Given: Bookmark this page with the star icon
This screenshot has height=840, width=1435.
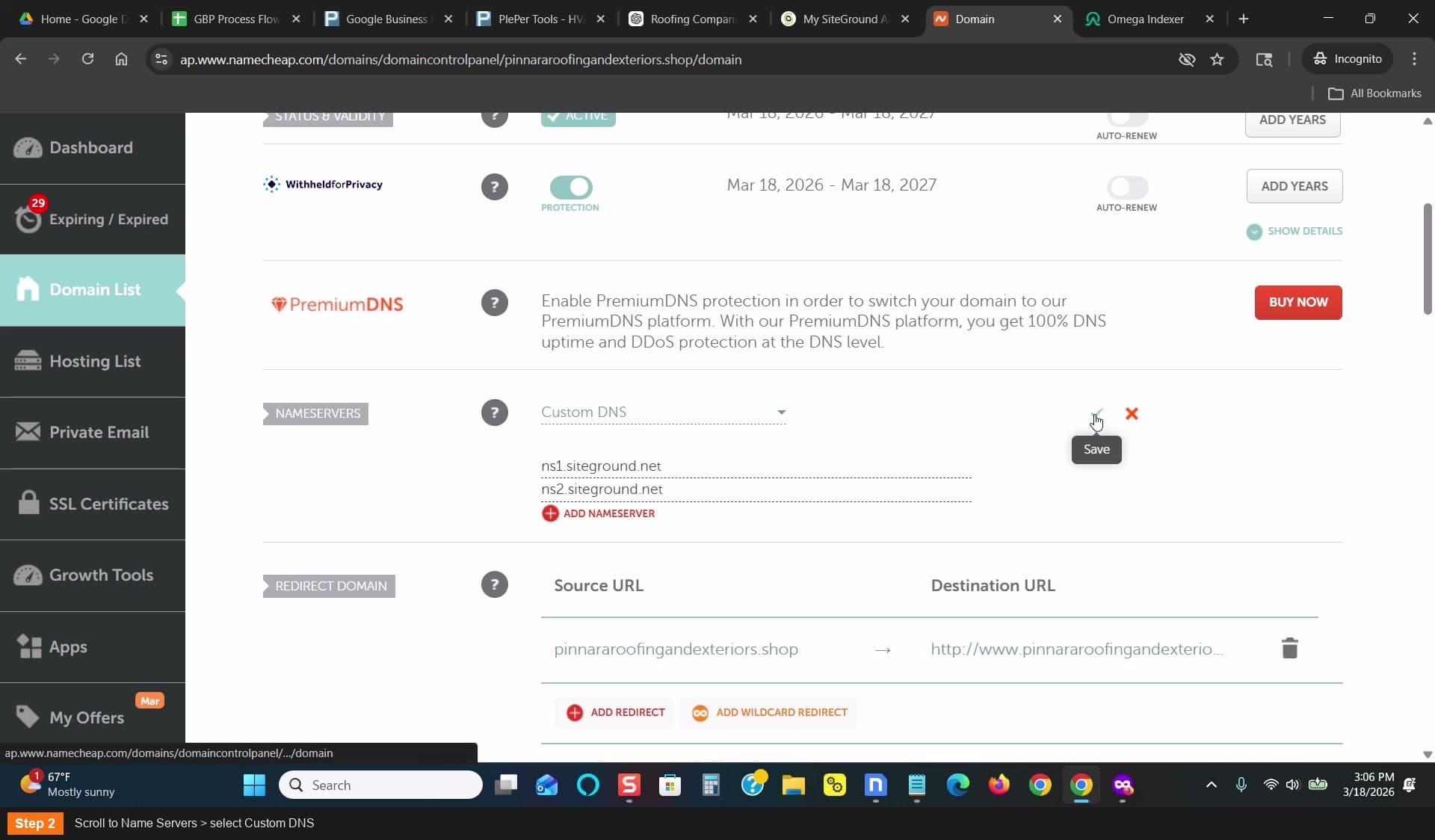Looking at the screenshot, I should [1217, 59].
